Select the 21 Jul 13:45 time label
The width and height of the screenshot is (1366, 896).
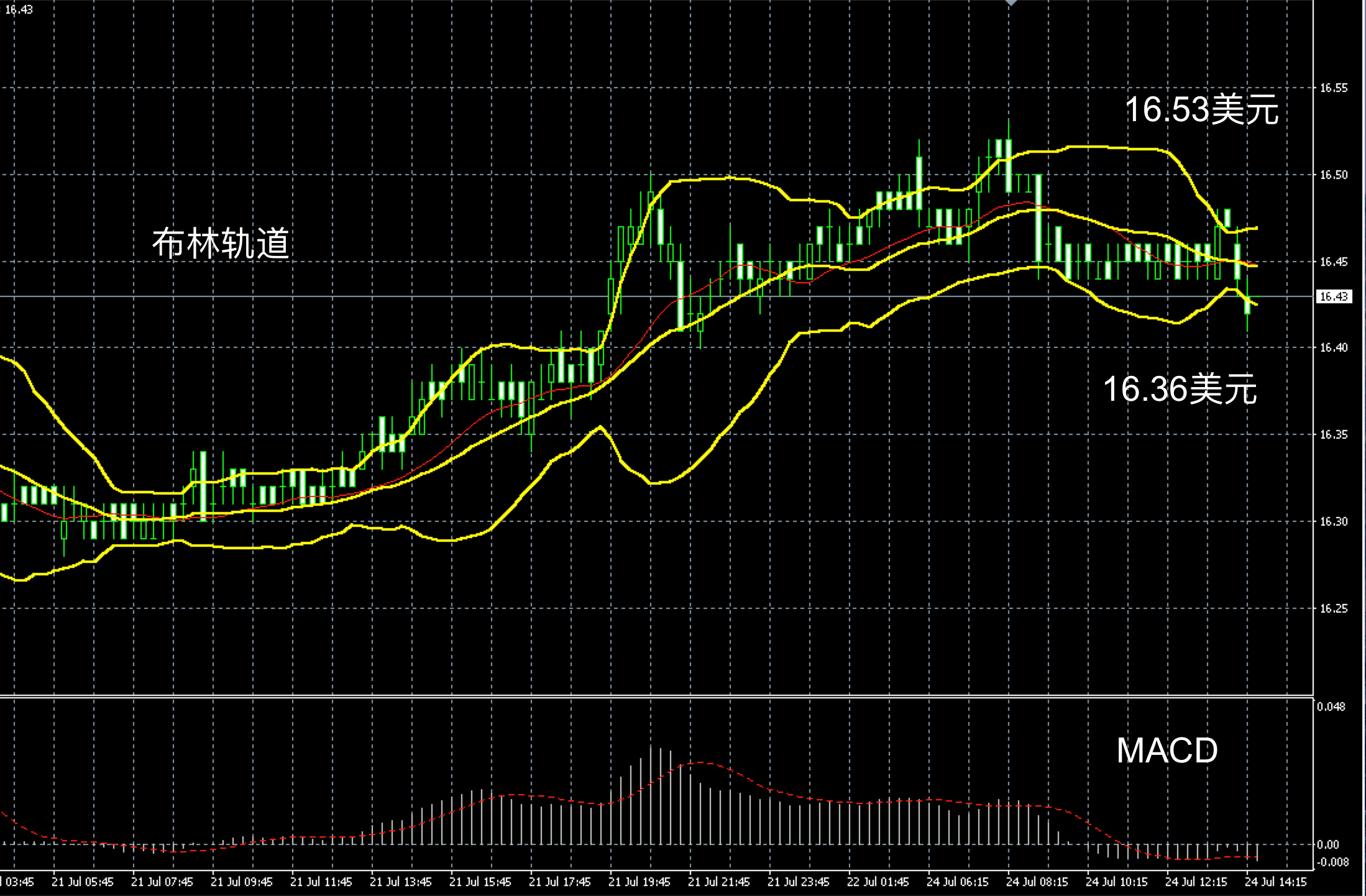pyautogui.click(x=401, y=882)
